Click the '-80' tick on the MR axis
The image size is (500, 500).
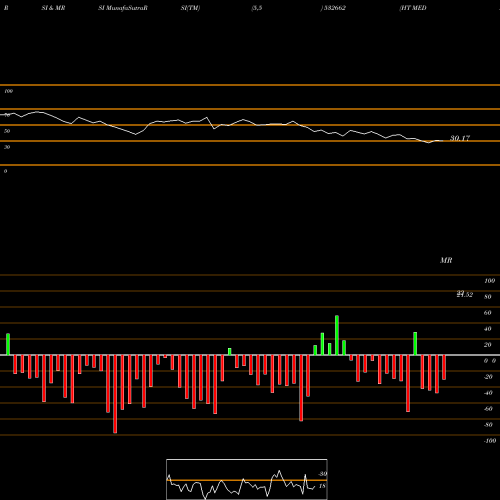[x=488, y=425]
